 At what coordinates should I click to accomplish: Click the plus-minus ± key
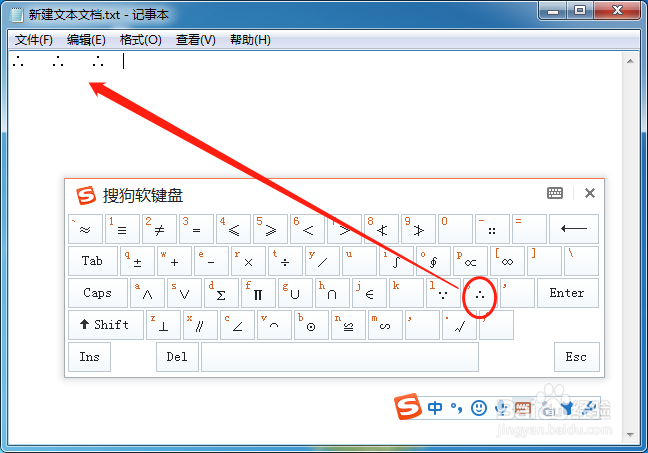[x=137, y=261]
